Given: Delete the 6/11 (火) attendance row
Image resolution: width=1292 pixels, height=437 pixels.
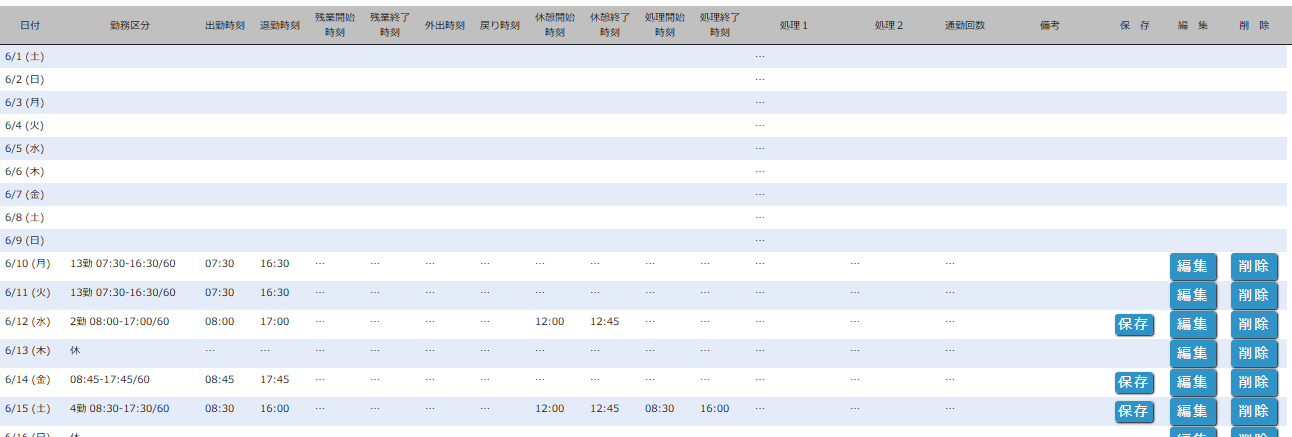Looking at the screenshot, I should 1254,295.
